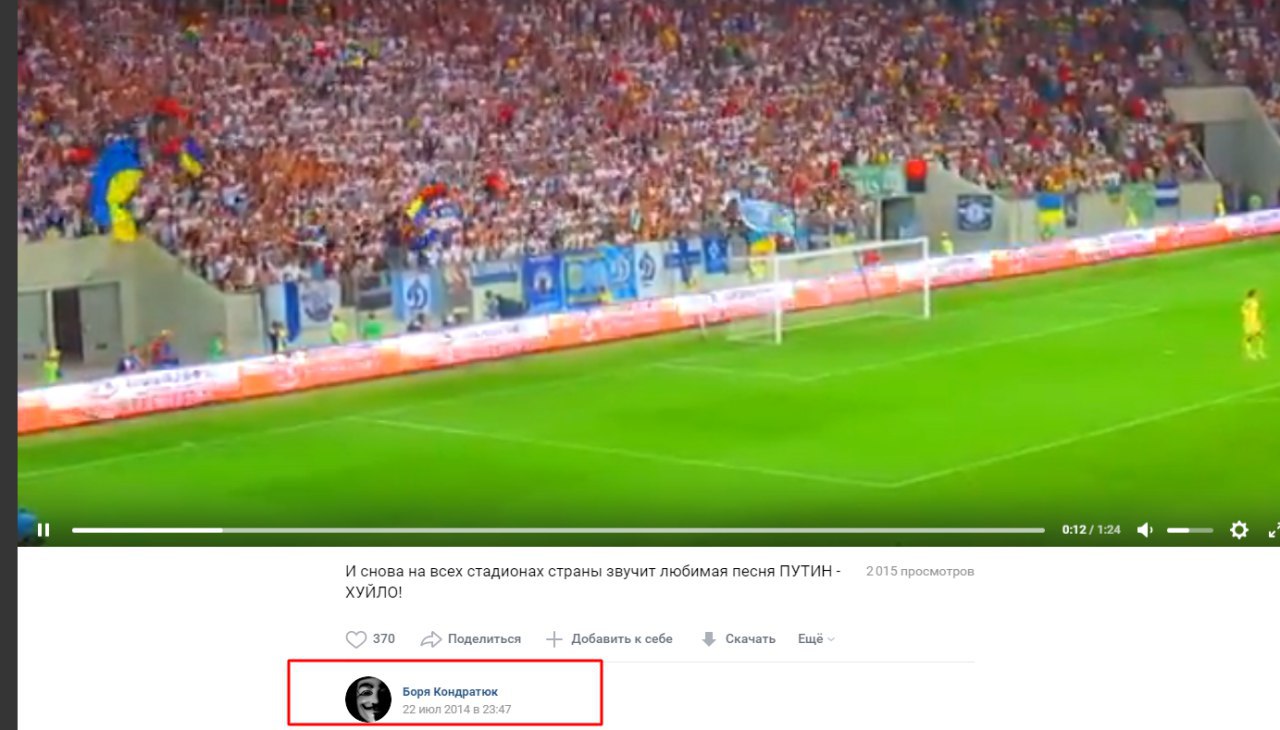This screenshot has height=730, width=1280.
Task: Download the video via Скачать
Action: pyautogui.click(x=750, y=639)
